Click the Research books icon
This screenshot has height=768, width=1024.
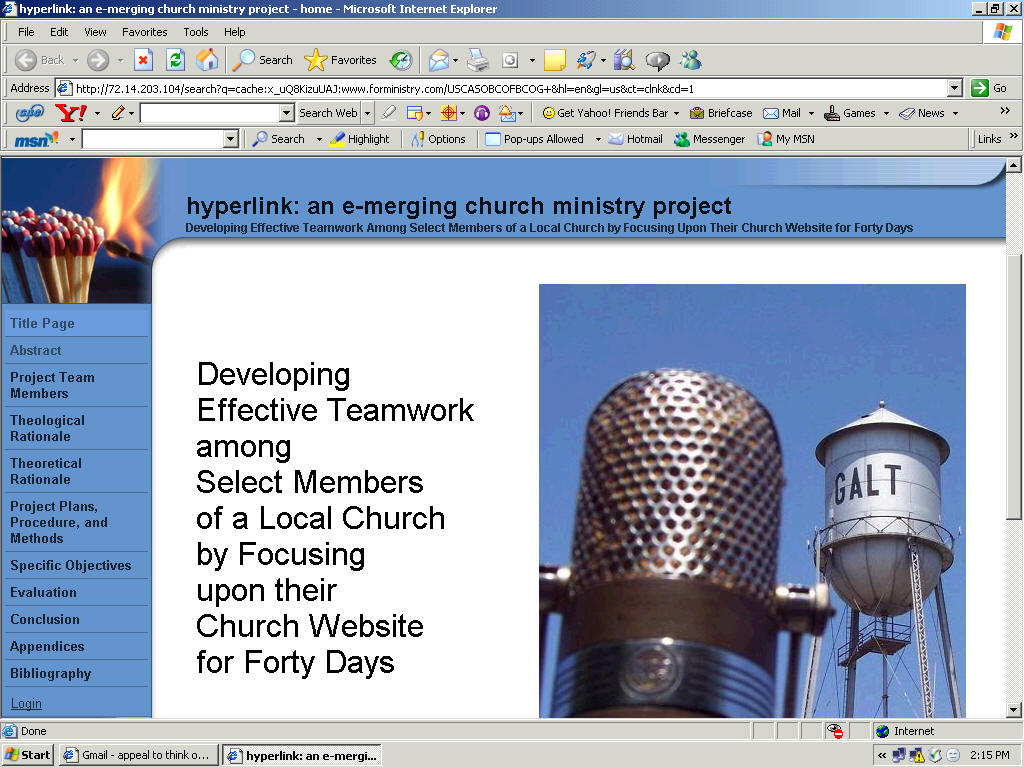coord(624,60)
